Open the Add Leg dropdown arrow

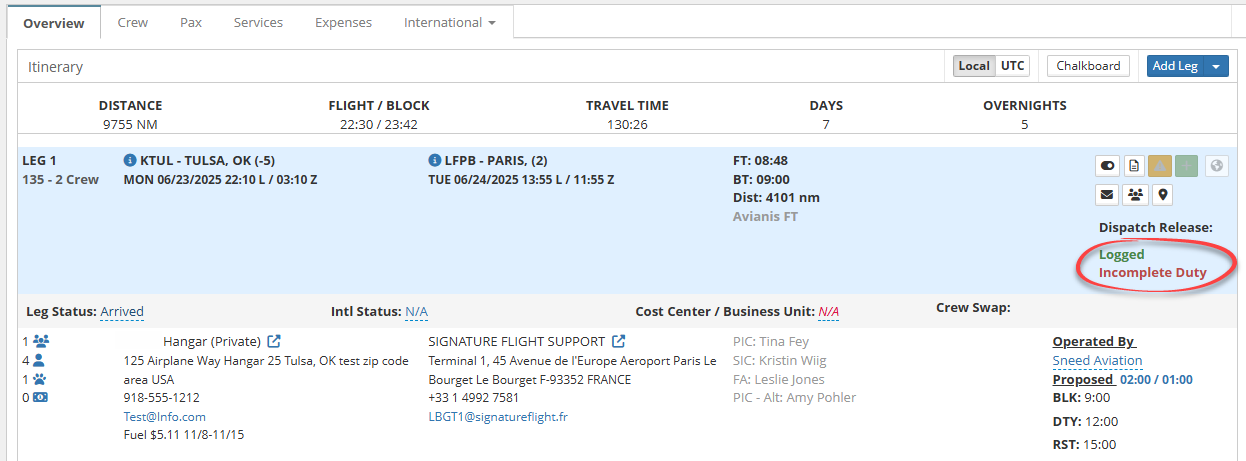click(1216, 66)
